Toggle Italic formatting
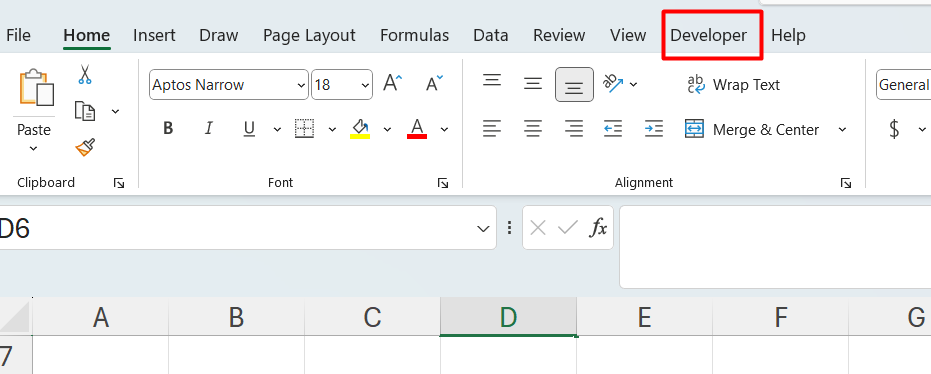Screen dimensions: 931x374 [208, 128]
